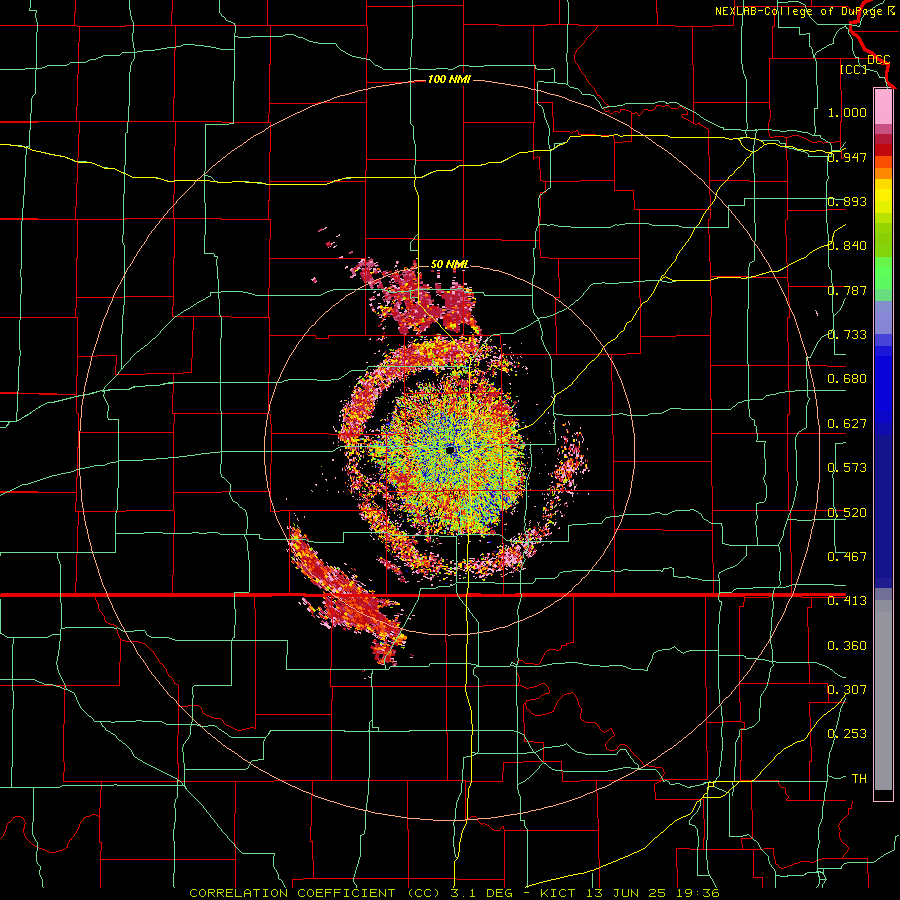The width and height of the screenshot is (900, 900).
Task: Pick the light pink swatch atop the color bar
Action: (x=883, y=106)
